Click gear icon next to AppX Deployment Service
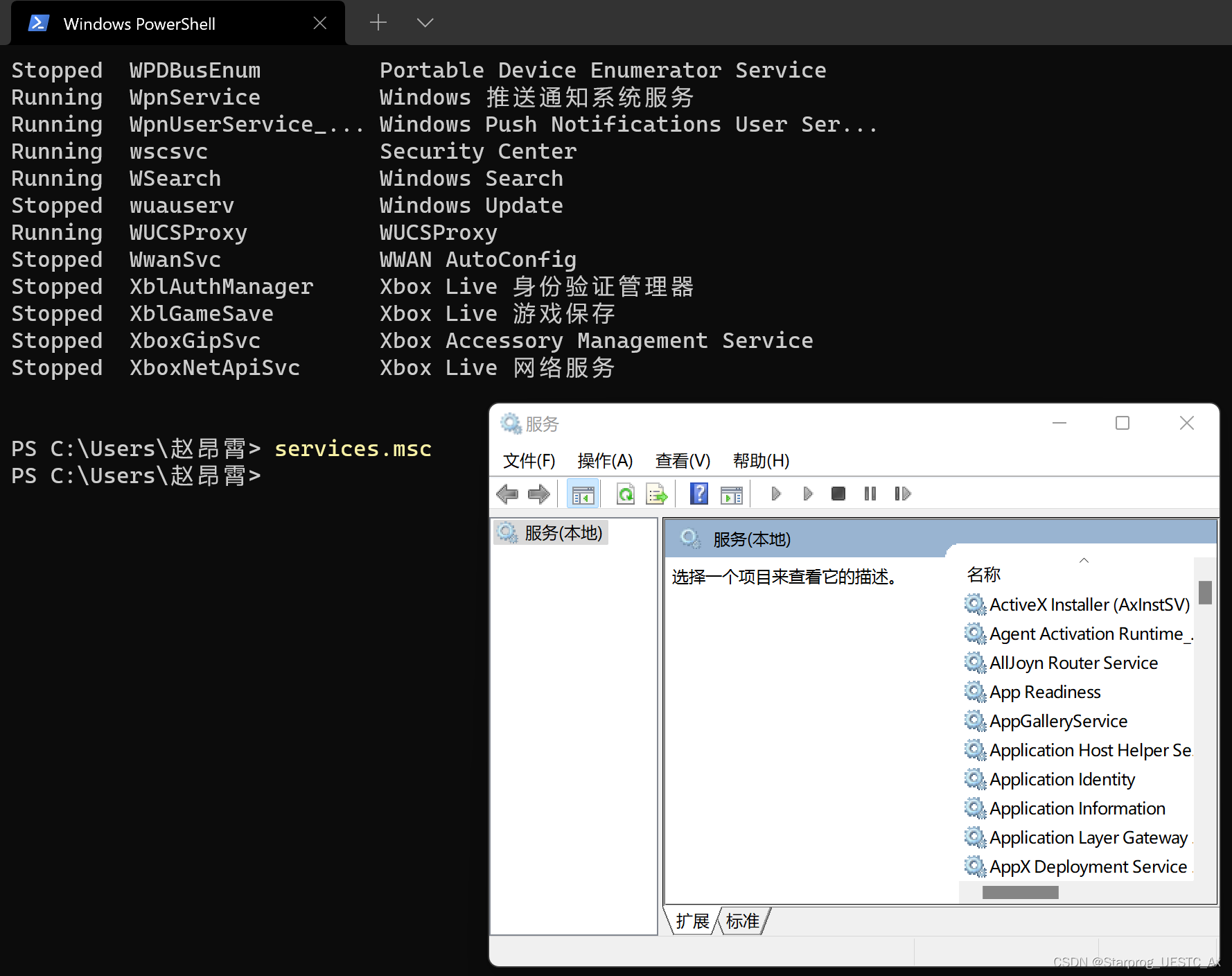The height and width of the screenshot is (976, 1232). (975, 866)
